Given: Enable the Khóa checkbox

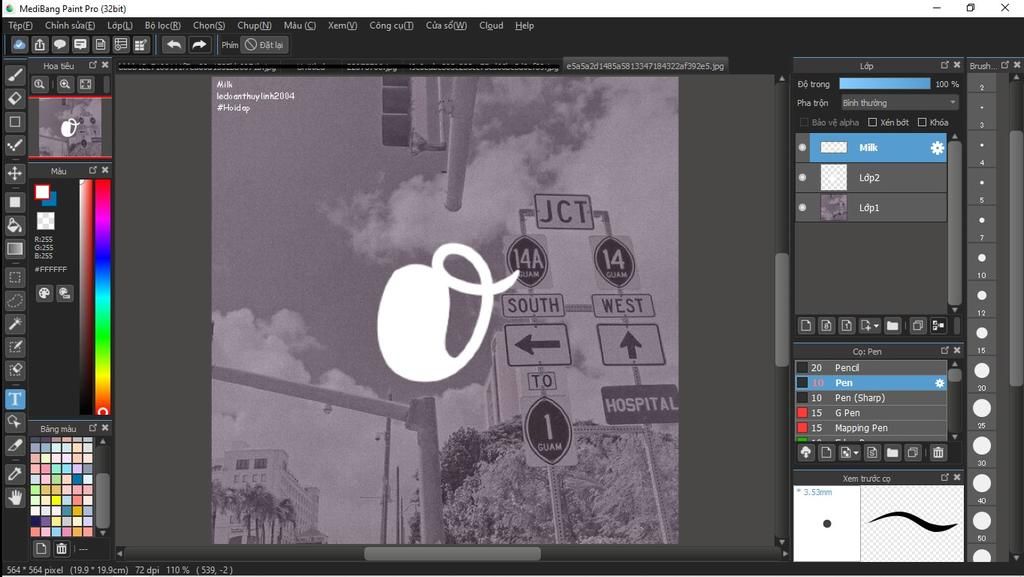Looking at the screenshot, I should click(x=922, y=122).
